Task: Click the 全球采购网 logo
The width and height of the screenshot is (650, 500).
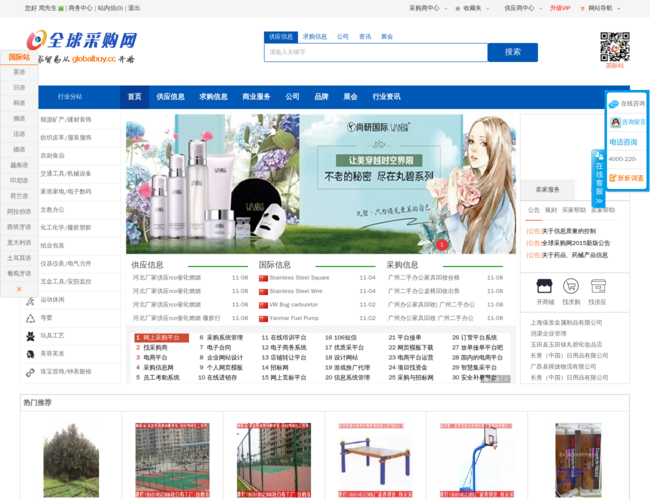Action: point(82,41)
